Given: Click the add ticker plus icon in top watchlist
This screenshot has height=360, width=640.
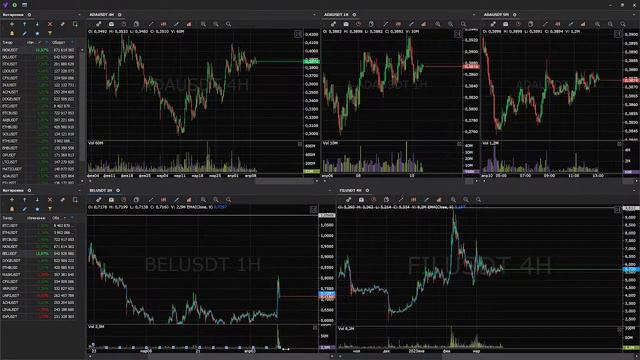Looking at the screenshot, I should [12, 24].
